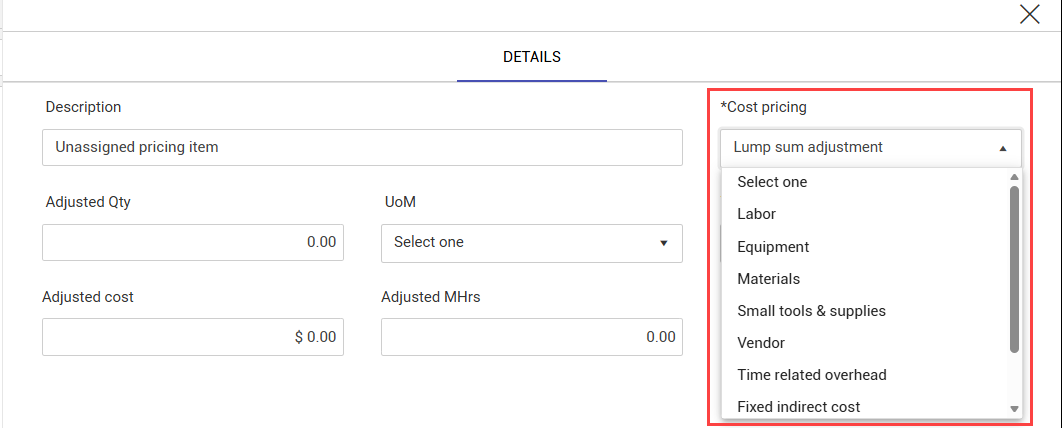Open the Cost pricing dropdown

[x=860, y=147]
